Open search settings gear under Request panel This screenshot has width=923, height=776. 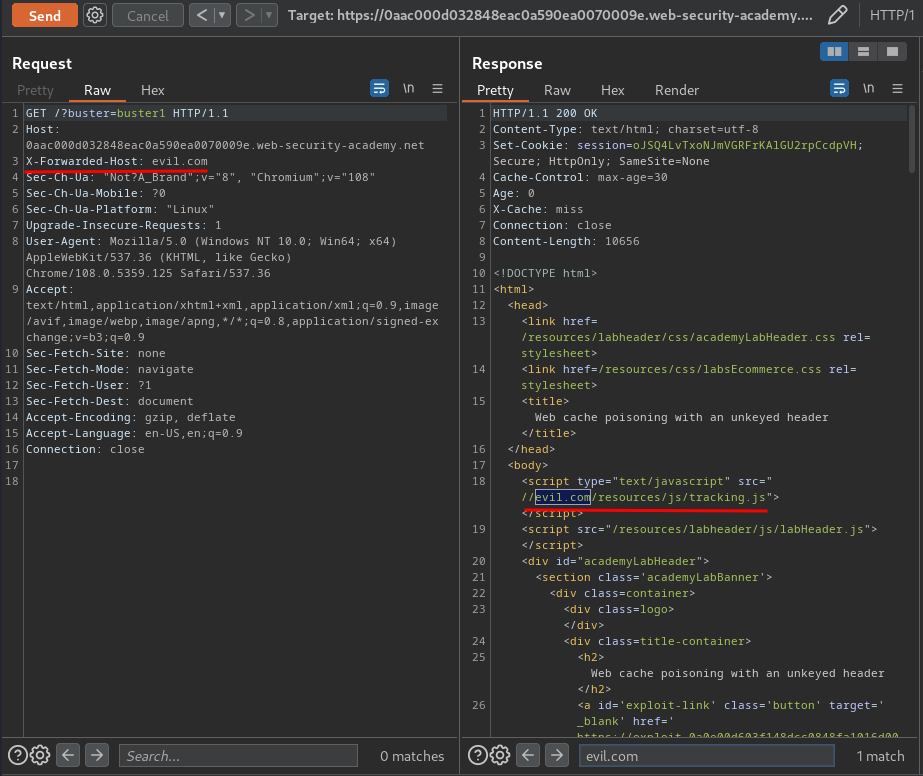tap(40, 755)
